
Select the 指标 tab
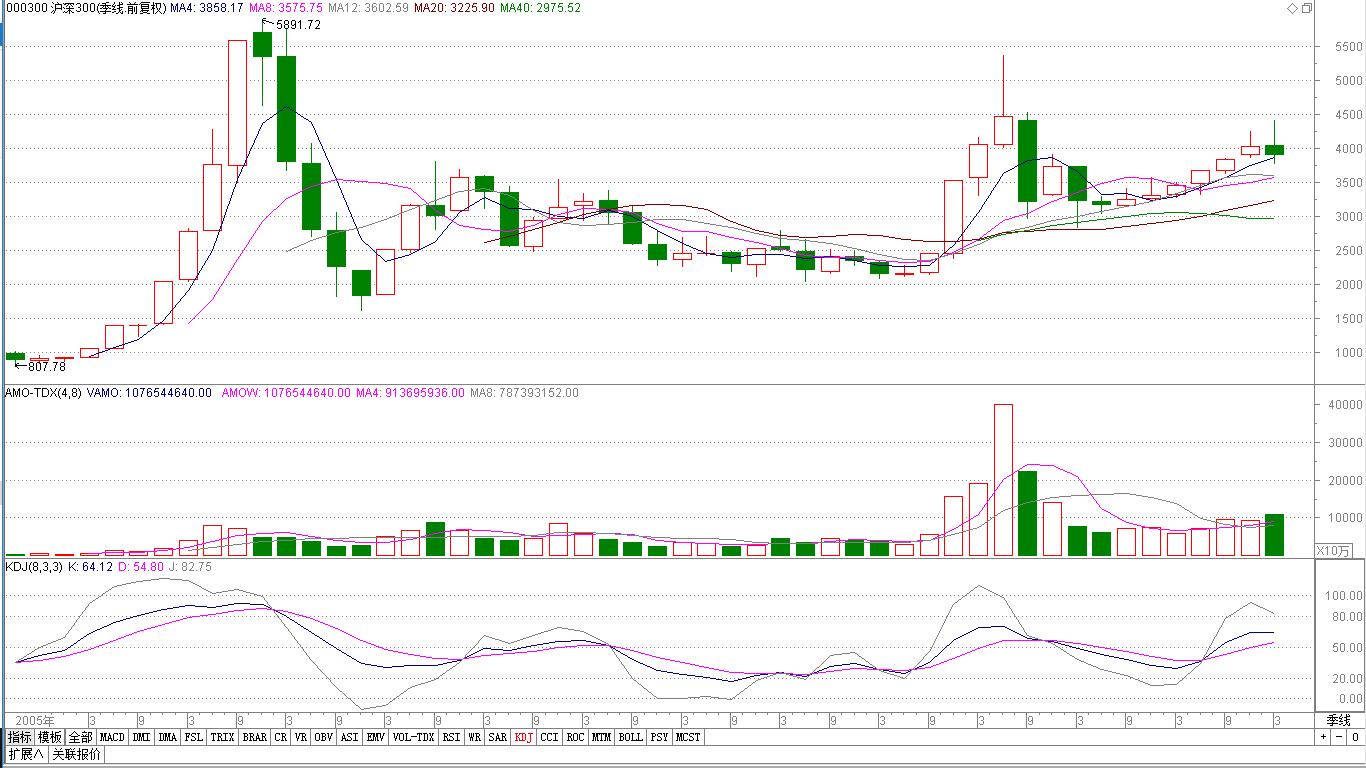(20, 737)
